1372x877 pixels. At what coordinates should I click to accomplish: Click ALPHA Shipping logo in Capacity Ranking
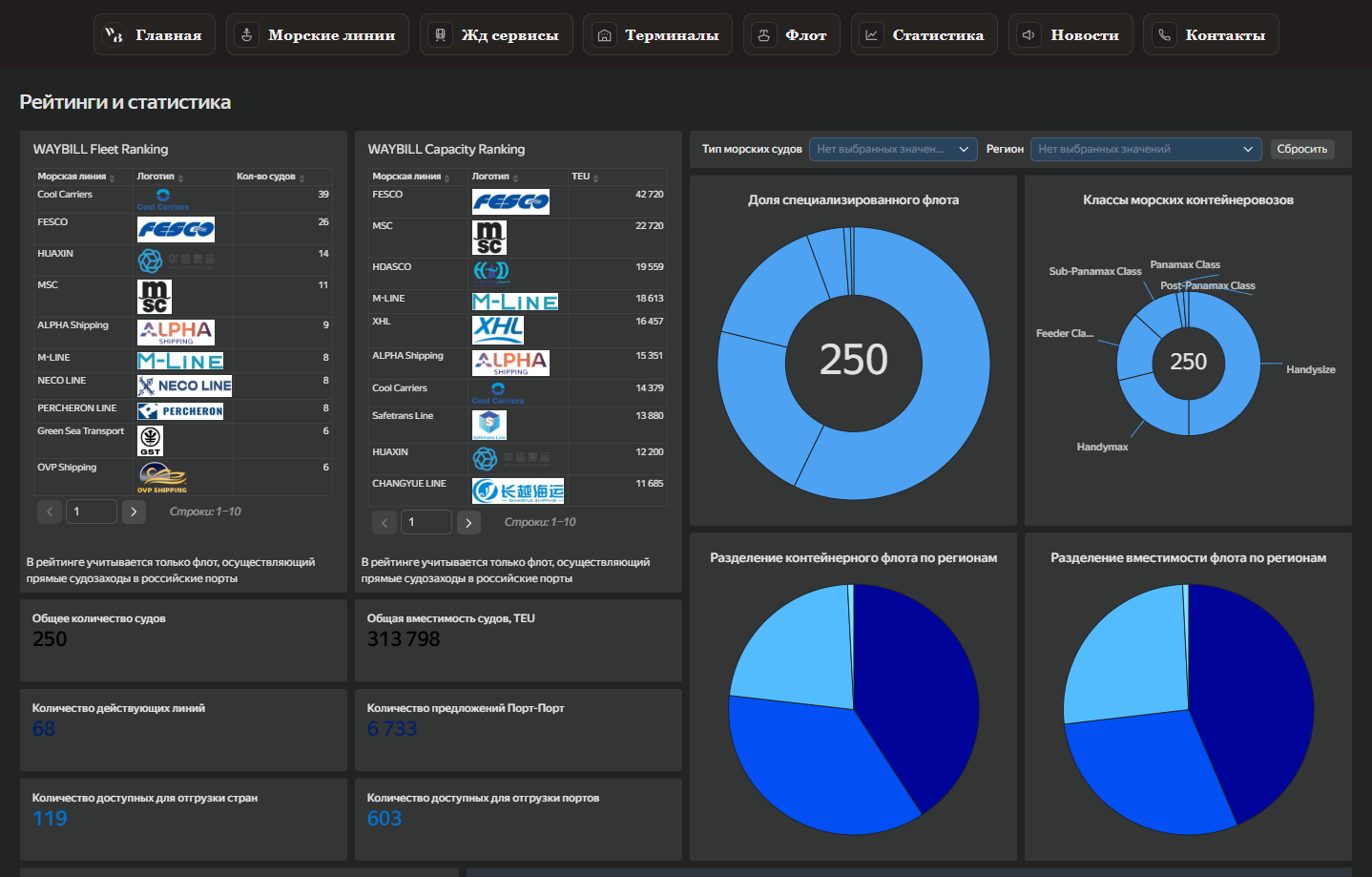[x=510, y=363]
